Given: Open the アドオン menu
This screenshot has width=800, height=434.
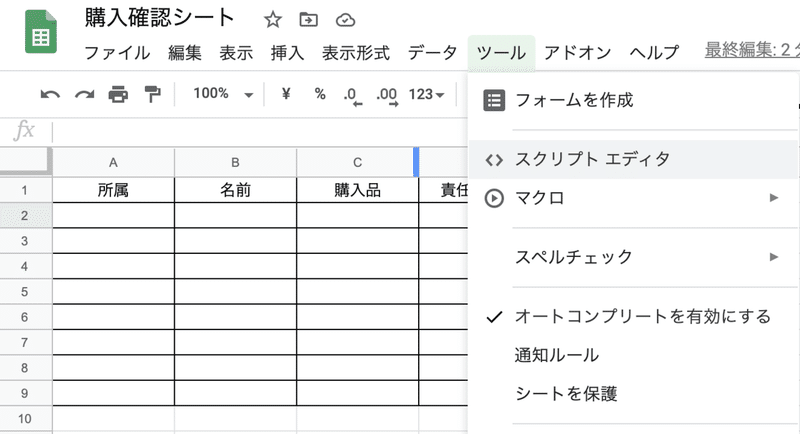Looking at the screenshot, I should click(577, 53).
